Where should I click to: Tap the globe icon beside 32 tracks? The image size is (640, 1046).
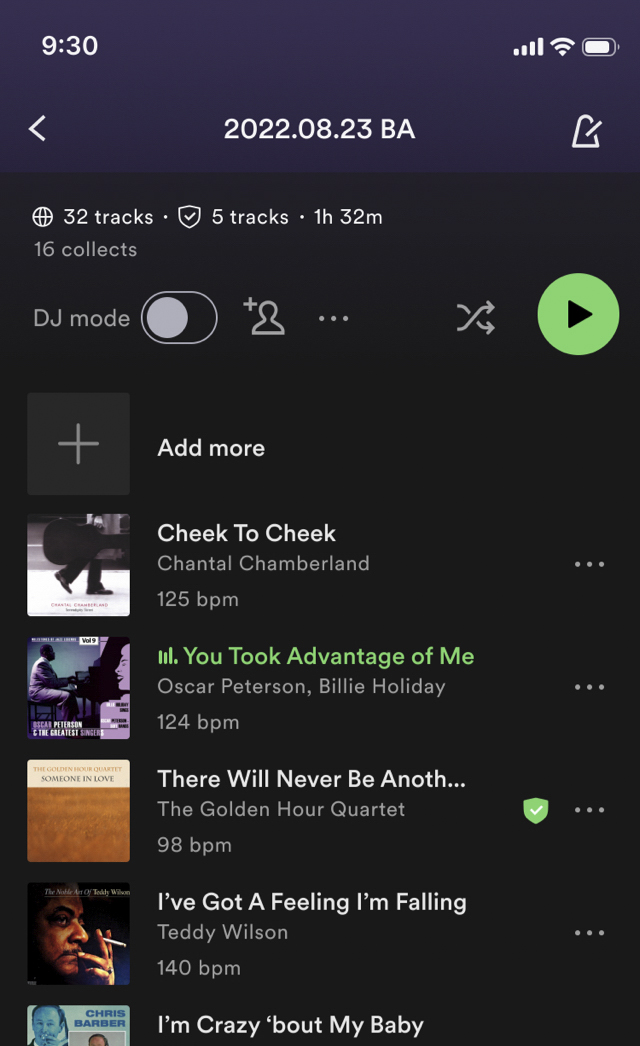(43, 217)
